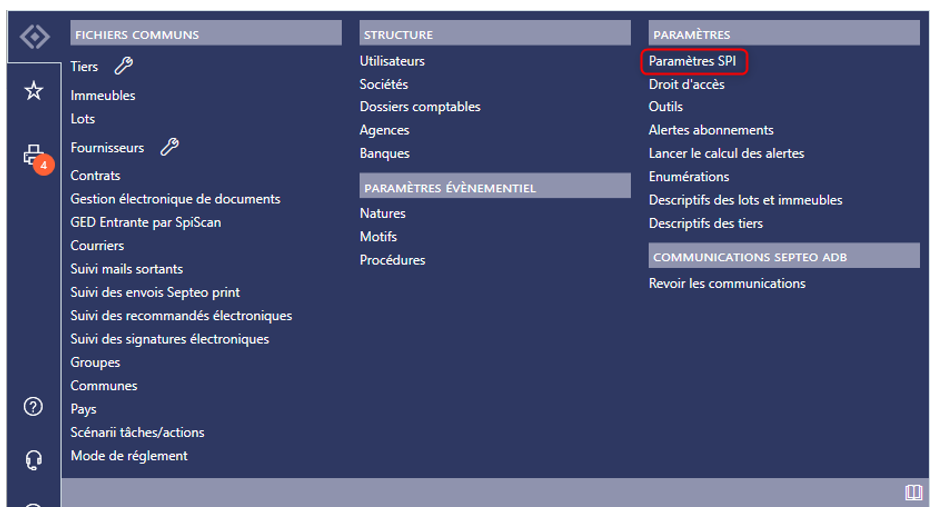The width and height of the screenshot is (943, 512).
Task: Click Droit d'accès entry
Action: [686, 85]
